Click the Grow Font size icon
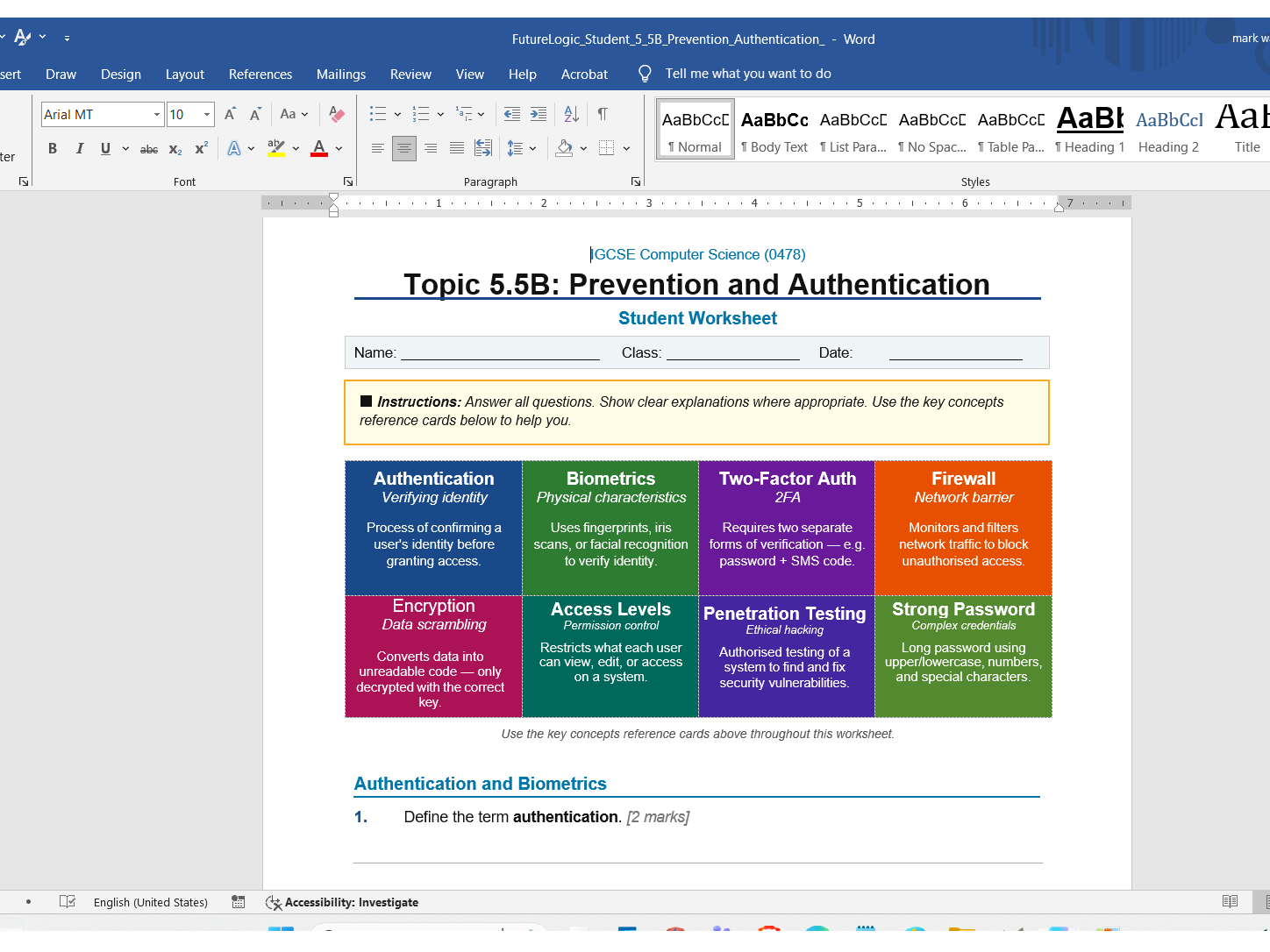Screen dimensions: 1270x952 tap(230, 114)
